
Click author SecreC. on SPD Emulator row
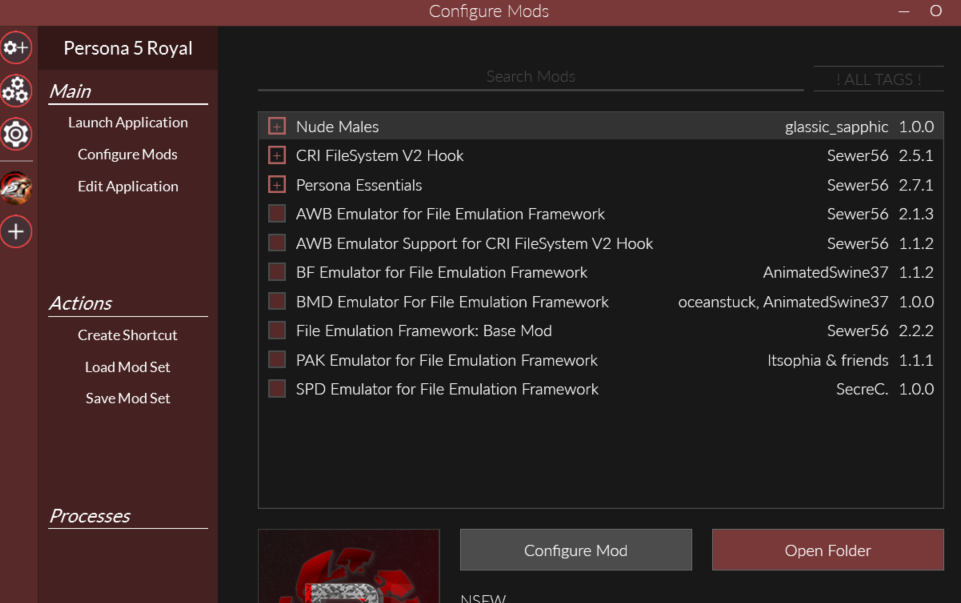[862, 389]
